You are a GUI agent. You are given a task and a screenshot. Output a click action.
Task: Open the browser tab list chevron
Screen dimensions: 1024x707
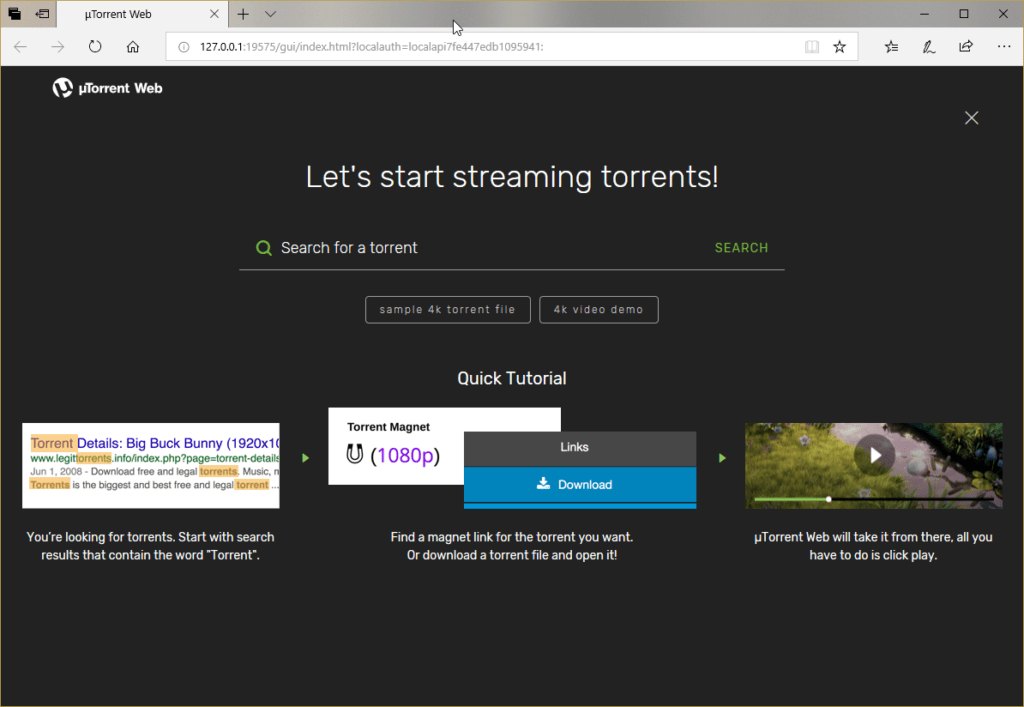pyautogui.click(x=270, y=14)
